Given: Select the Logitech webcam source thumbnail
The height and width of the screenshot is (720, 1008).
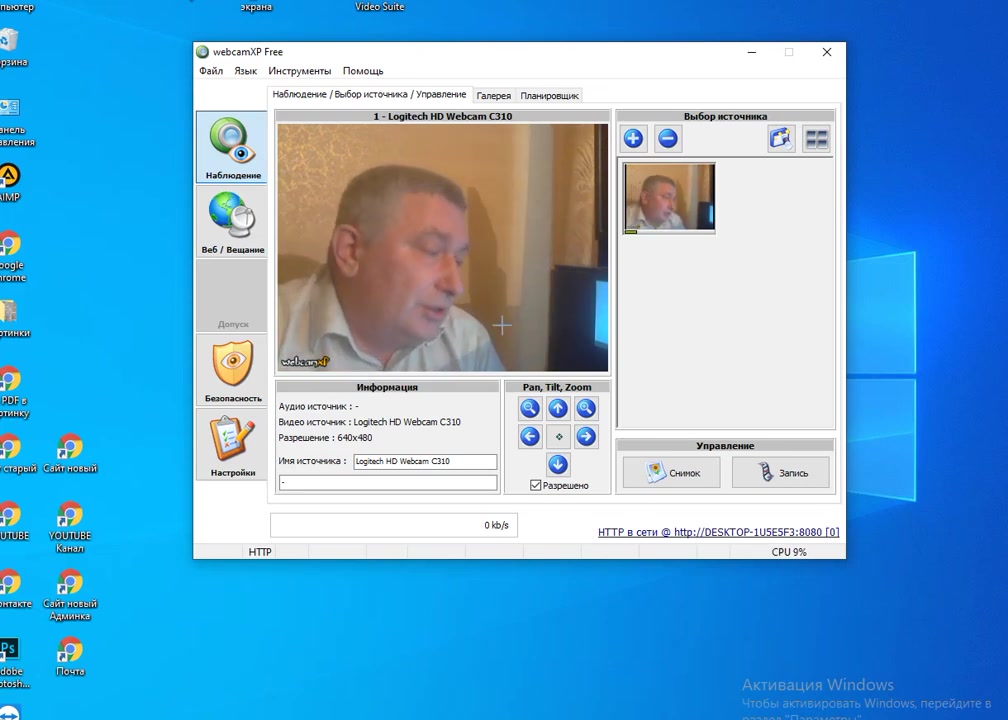Looking at the screenshot, I should 669,198.
